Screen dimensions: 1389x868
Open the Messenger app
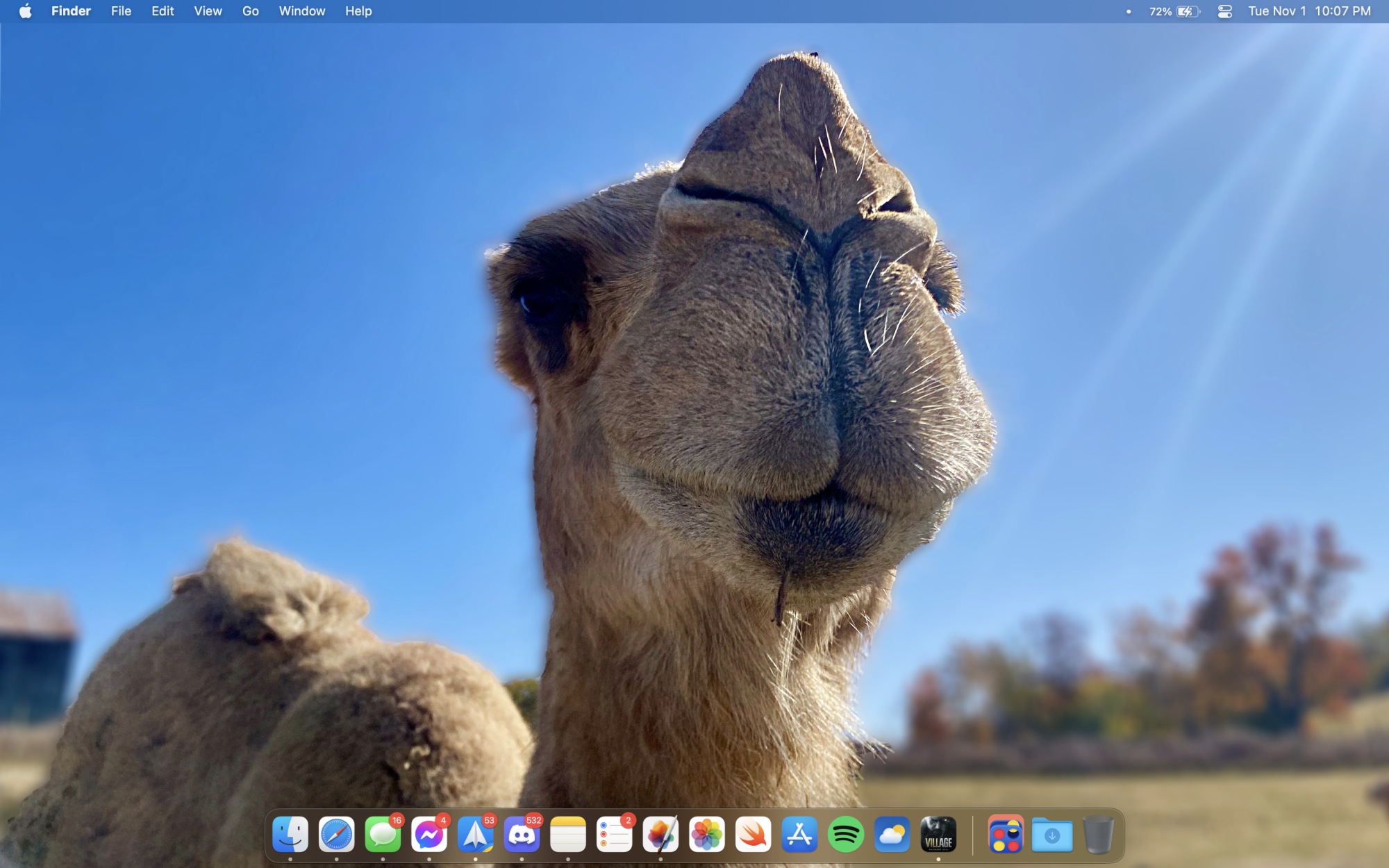pyautogui.click(x=429, y=834)
